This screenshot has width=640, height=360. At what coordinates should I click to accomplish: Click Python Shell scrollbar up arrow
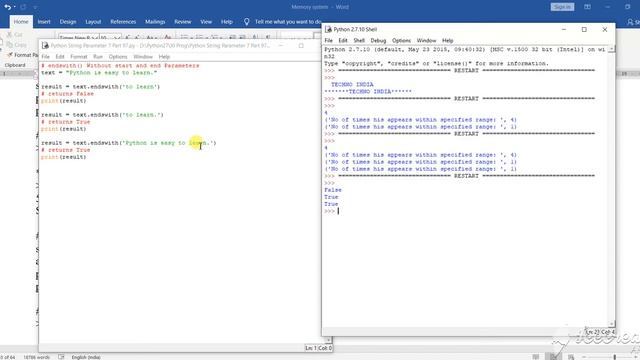point(611,49)
